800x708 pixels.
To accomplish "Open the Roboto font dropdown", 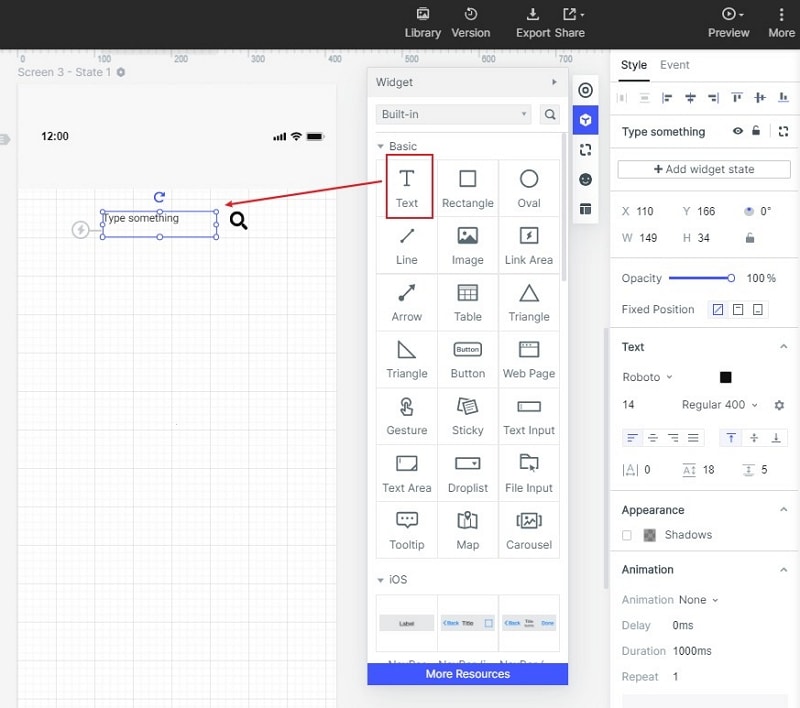I will (647, 377).
